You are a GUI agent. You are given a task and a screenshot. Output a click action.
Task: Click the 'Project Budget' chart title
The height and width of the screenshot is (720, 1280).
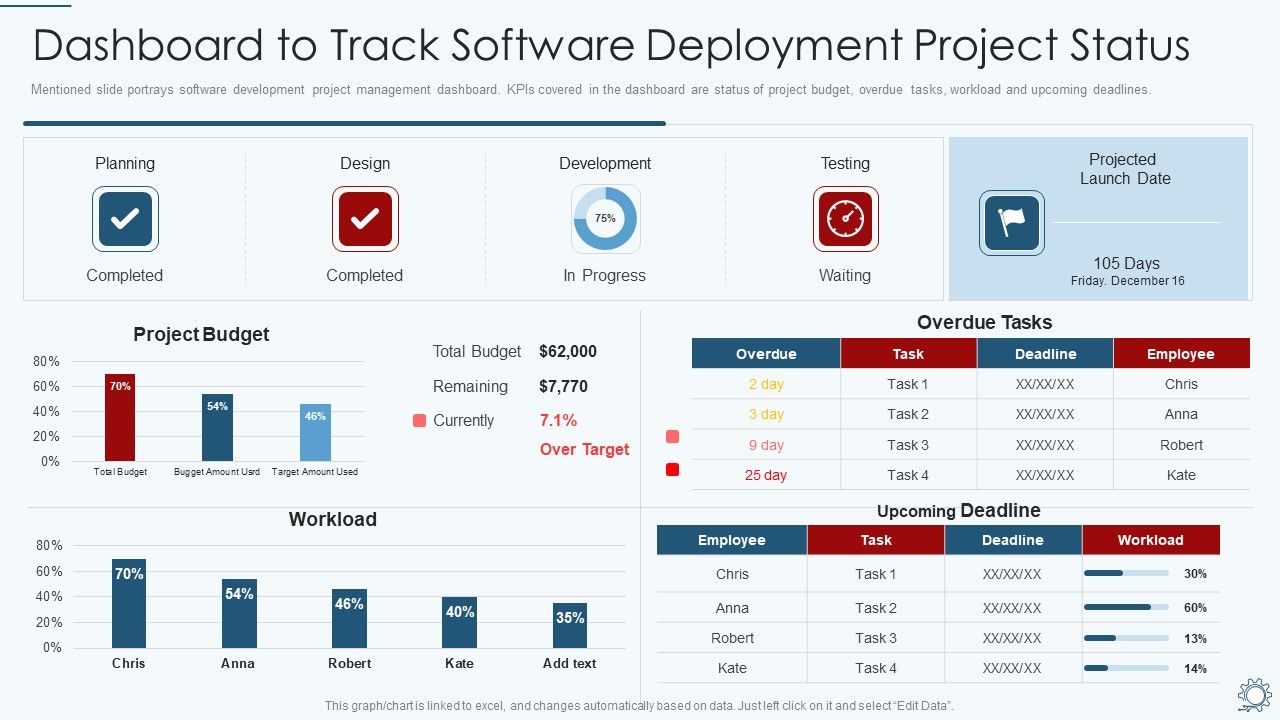tap(201, 334)
